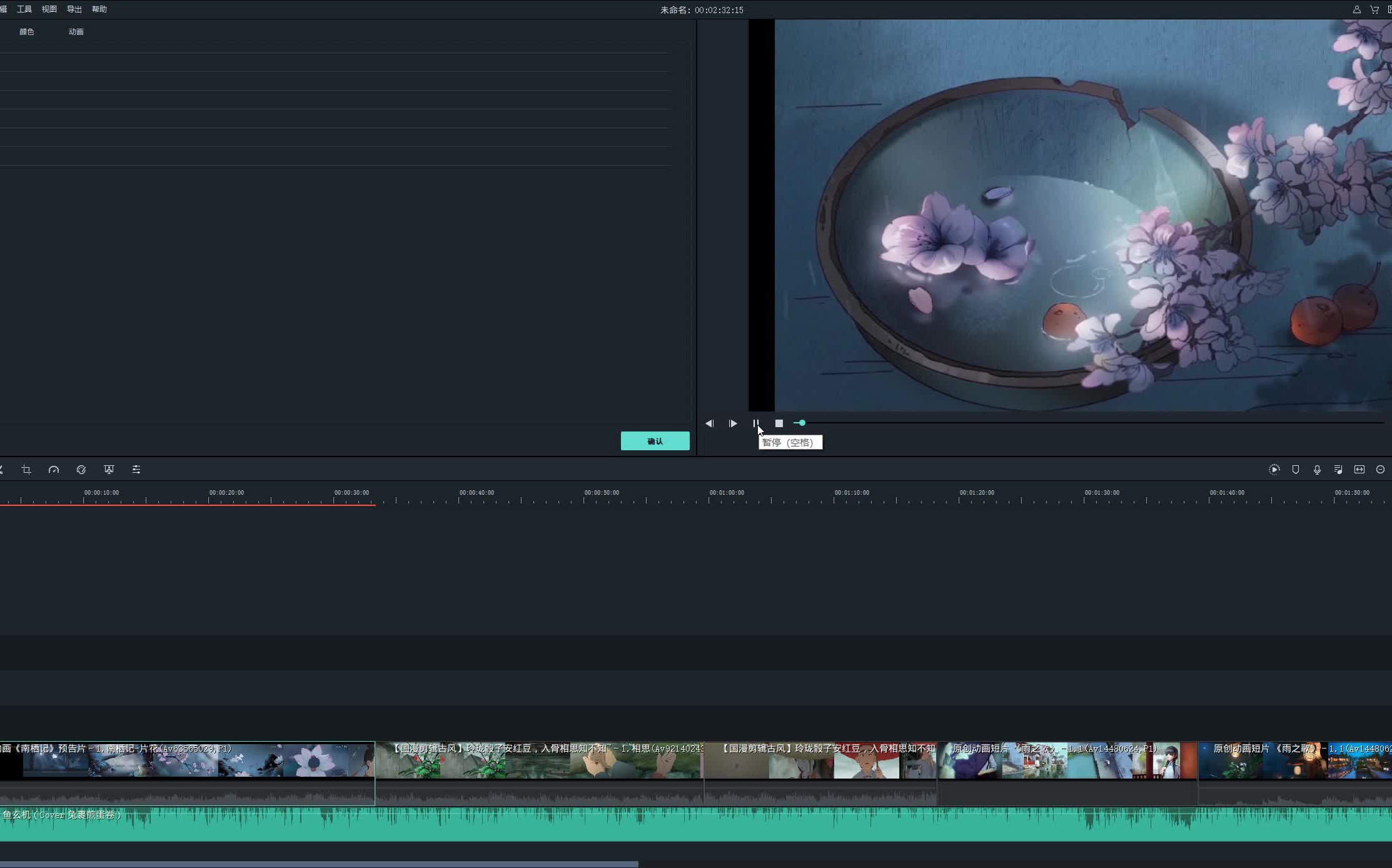Image resolution: width=1392 pixels, height=868 pixels.
Task: Switch to the 动画 tab
Action: pyautogui.click(x=76, y=32)
